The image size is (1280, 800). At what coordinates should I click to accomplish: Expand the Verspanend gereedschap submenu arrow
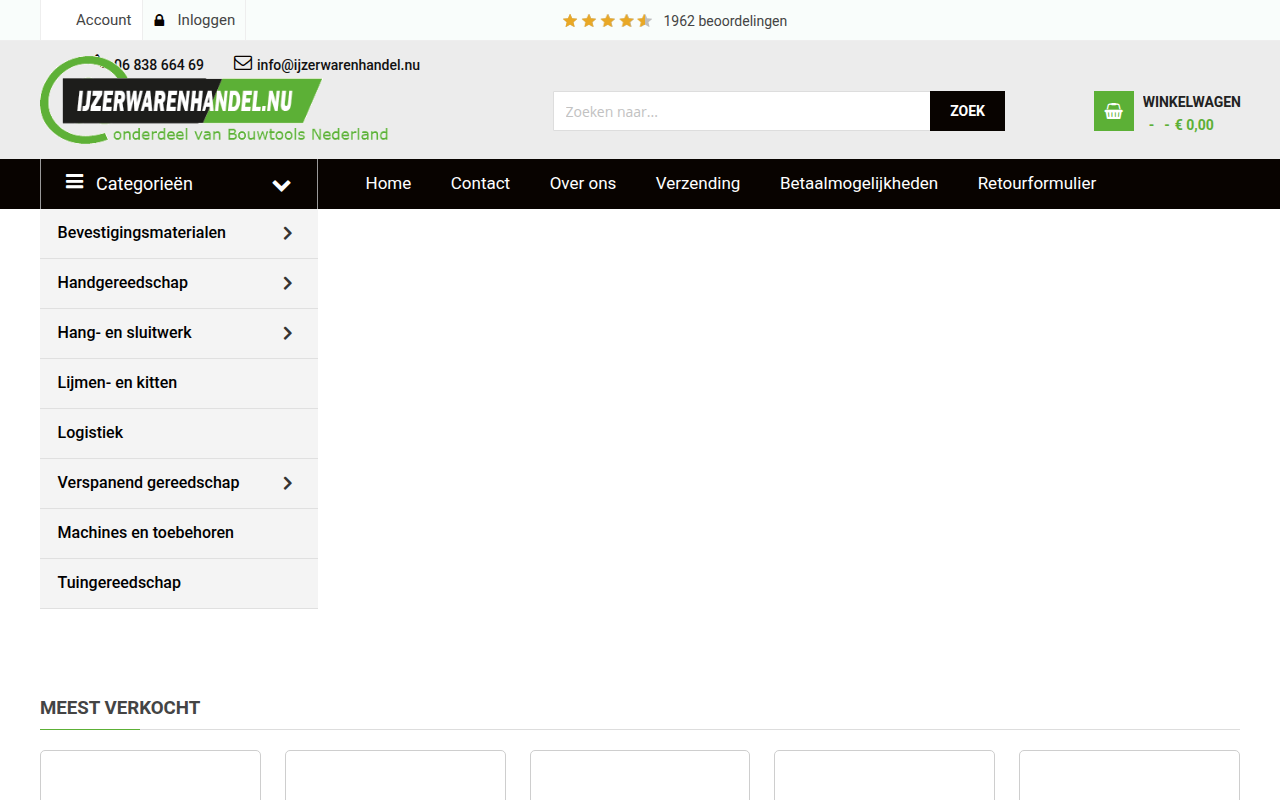pyautogui.click(x=288, y=483)
